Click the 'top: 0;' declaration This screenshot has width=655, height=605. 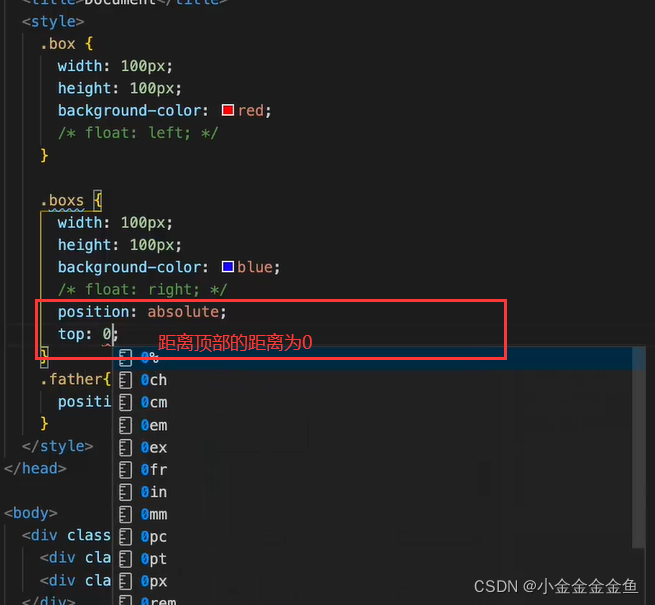click(x=88, y=334)
